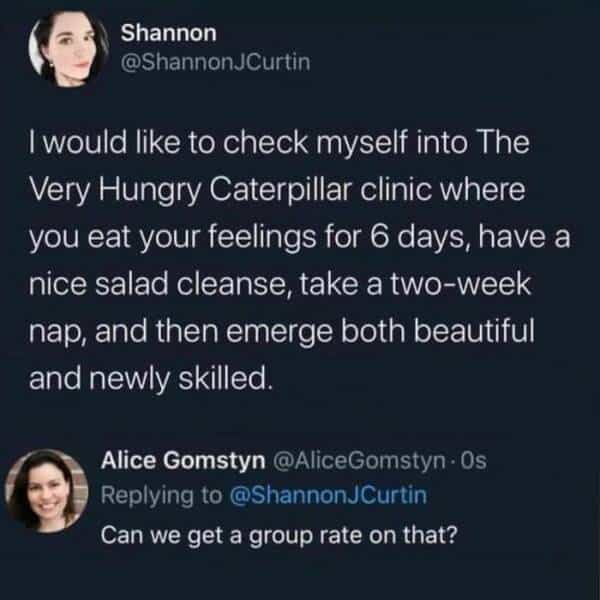
Task: Open Alice Gomstyn's display name link
Action: 180,460
